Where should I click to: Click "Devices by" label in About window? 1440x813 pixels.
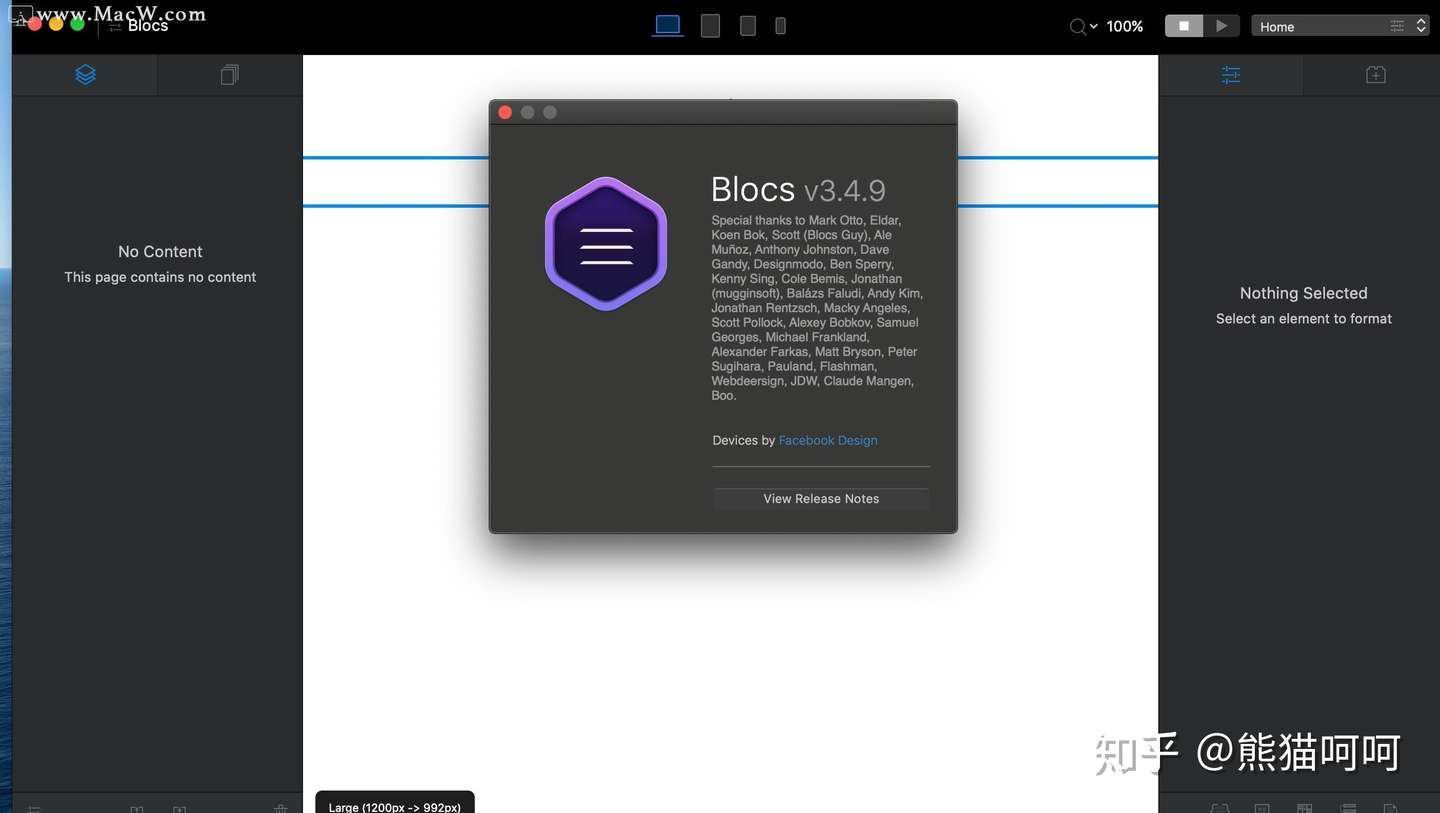point(744,440)
